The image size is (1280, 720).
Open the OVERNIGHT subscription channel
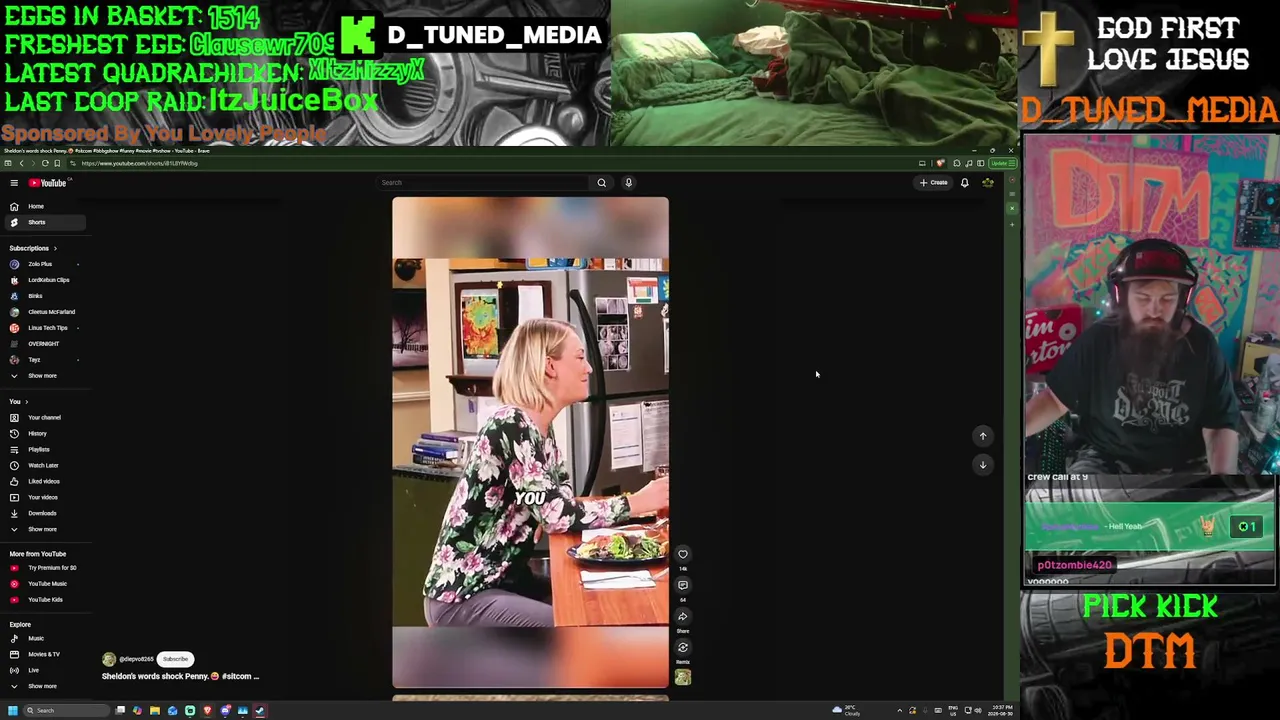(43, 344)
